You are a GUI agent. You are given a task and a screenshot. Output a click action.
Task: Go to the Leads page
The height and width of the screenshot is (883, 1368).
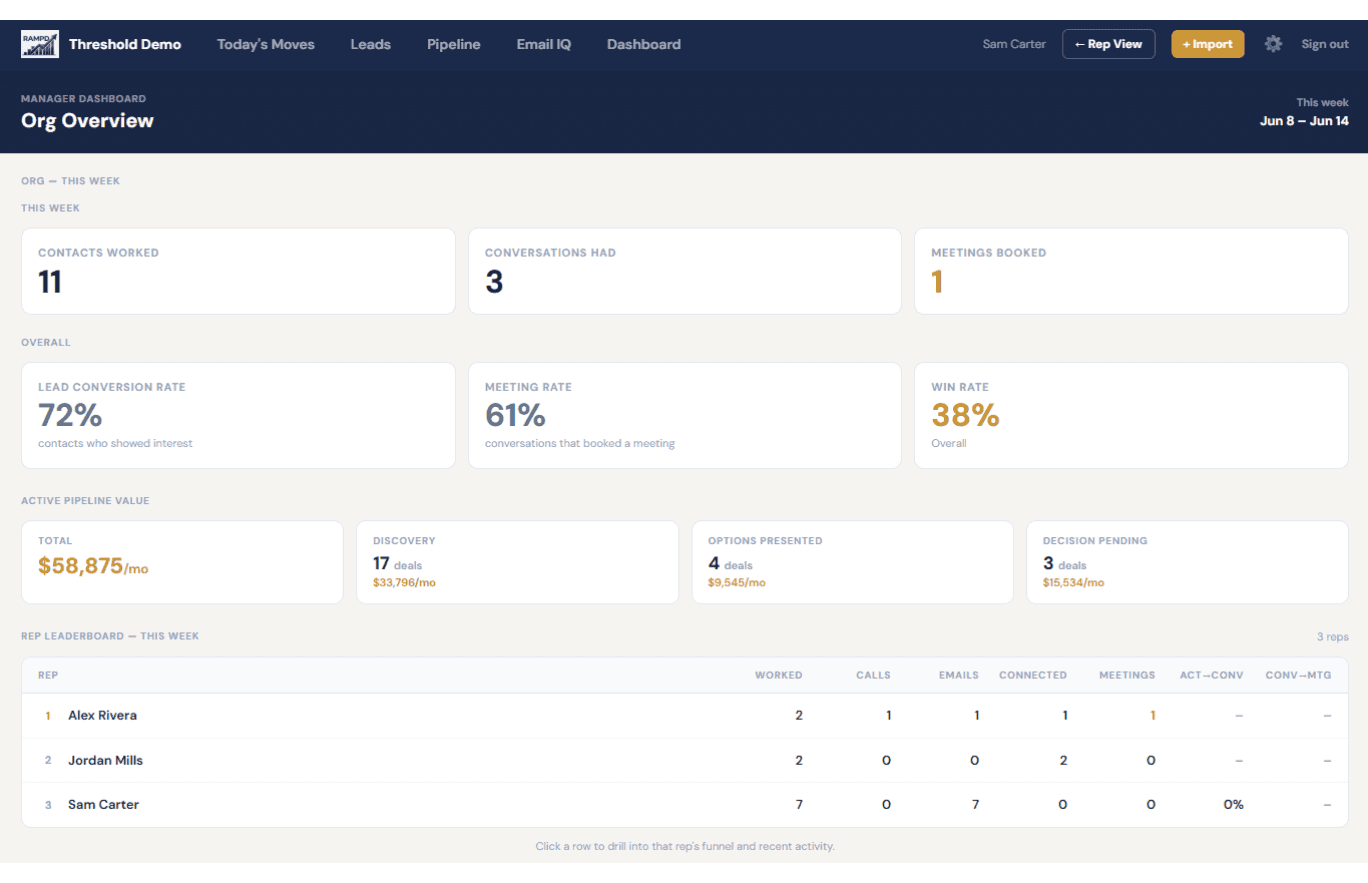click(370, 44)
